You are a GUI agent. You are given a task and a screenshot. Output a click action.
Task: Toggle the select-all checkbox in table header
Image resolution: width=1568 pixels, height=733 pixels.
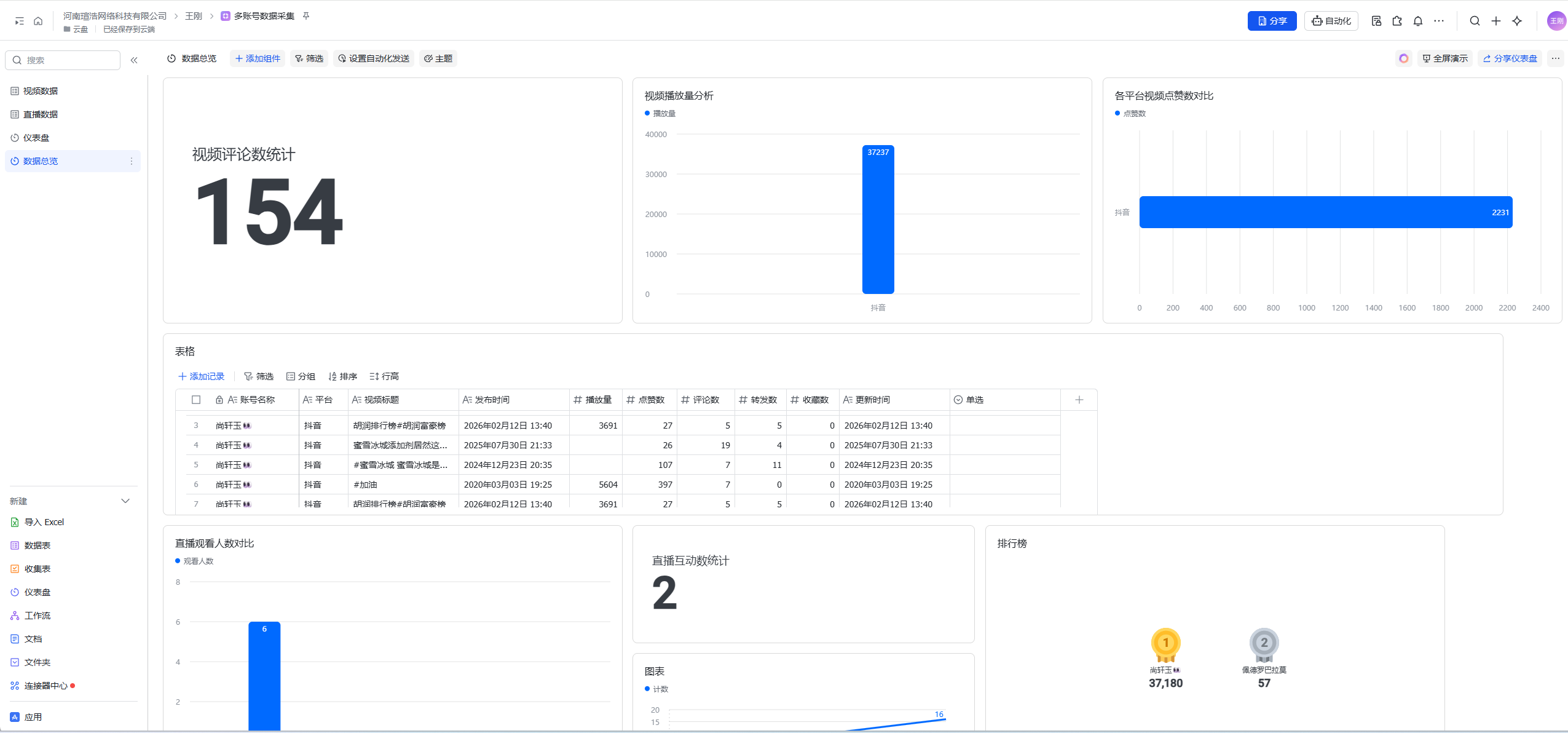coord(196,400)
